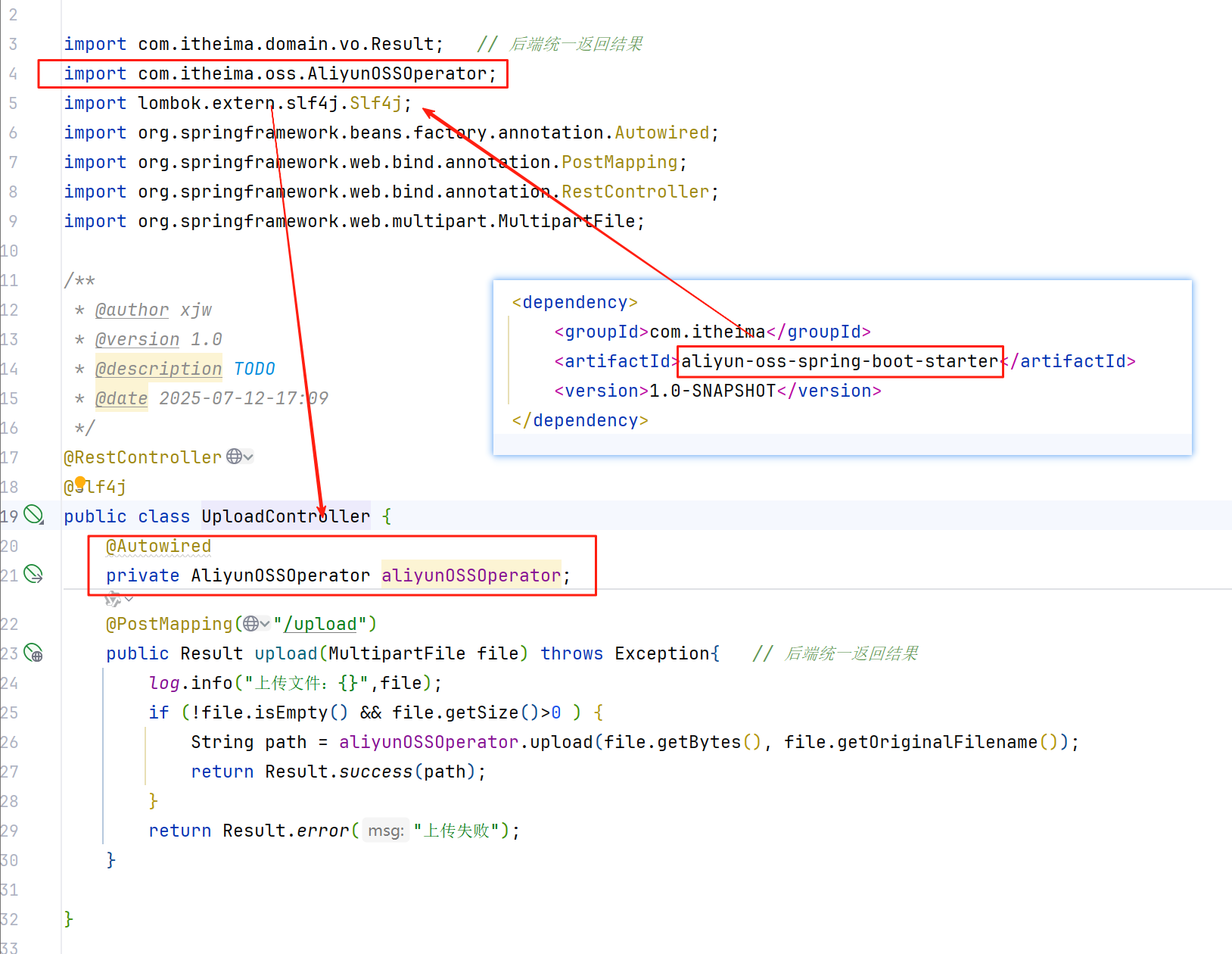Click the "上传失败" string literal
This screenshot has width=1232, height=954.
pyautogui.click(x=456, y=831)
